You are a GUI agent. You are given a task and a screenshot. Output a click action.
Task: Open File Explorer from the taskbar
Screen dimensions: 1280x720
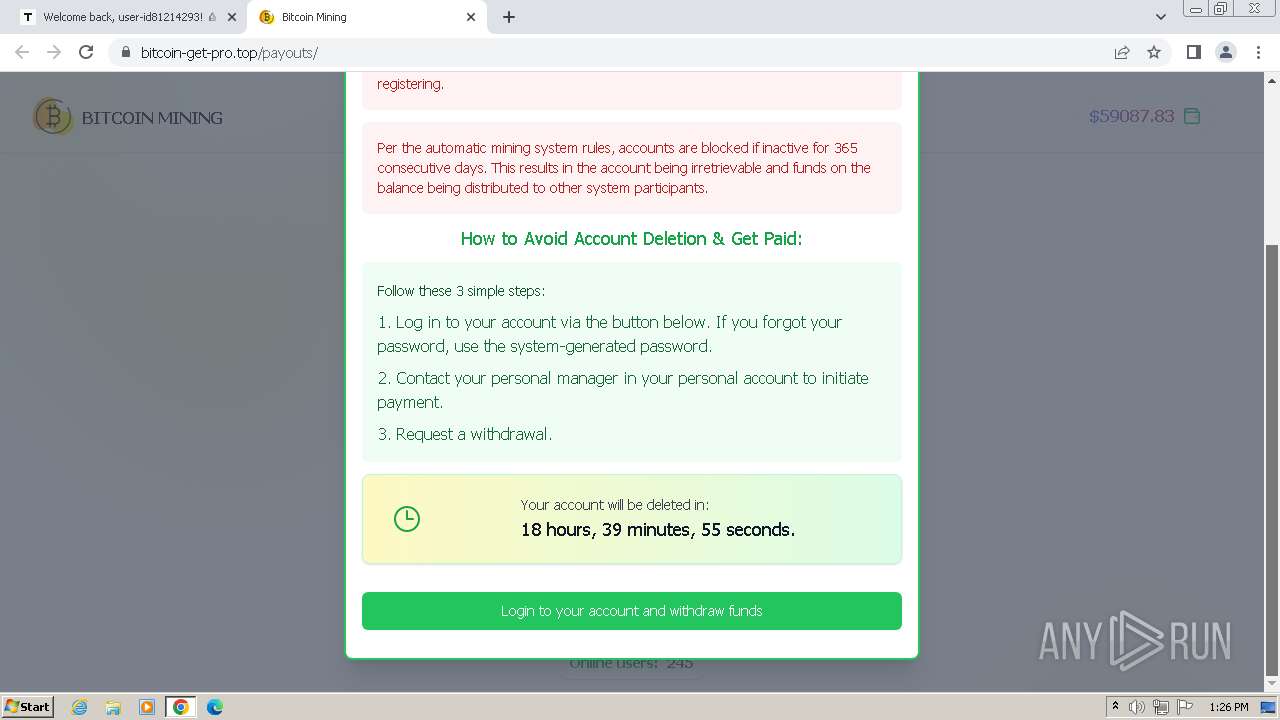click(x=113, y=707)
